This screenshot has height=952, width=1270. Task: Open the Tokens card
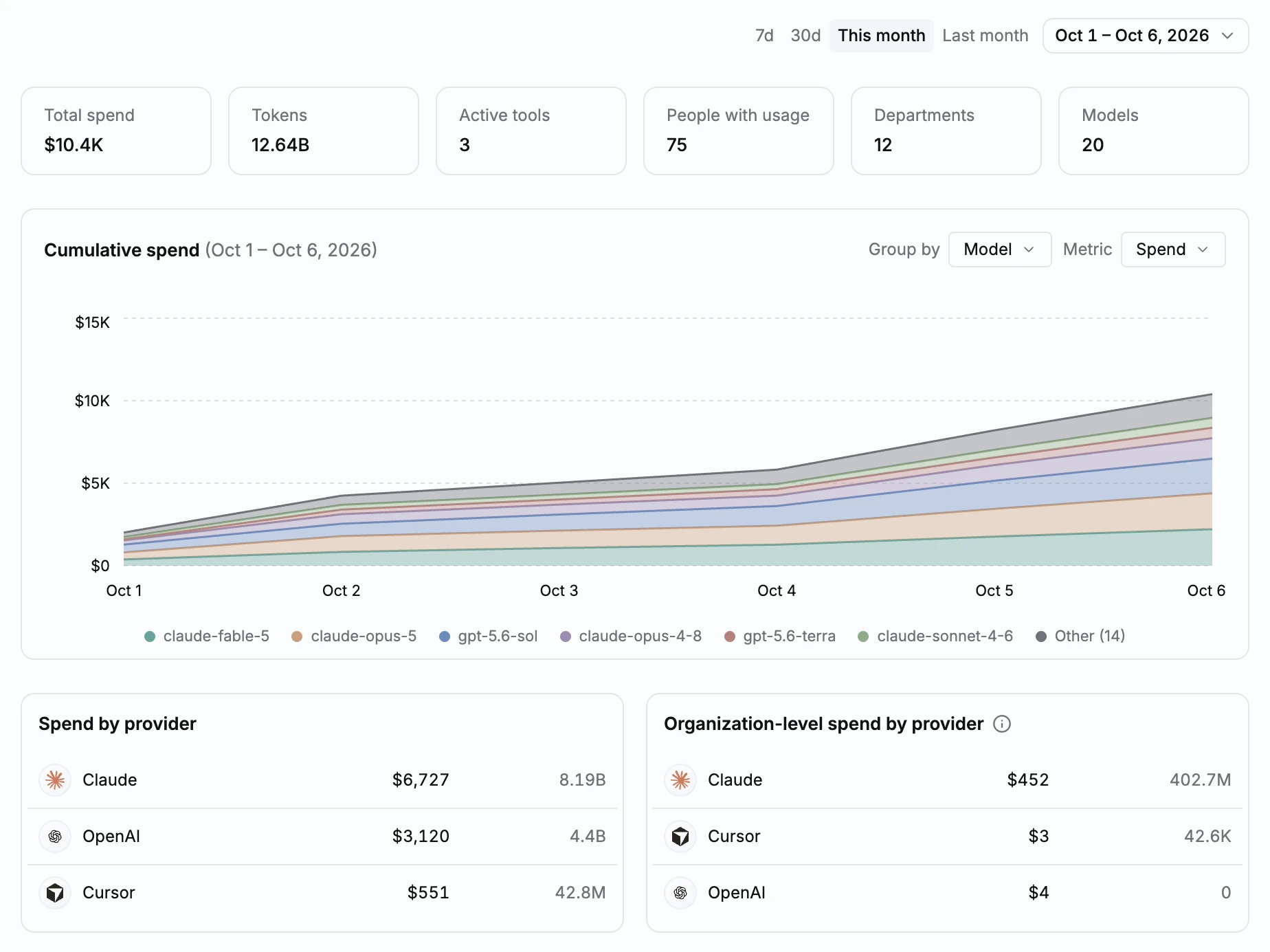(324, 131)
